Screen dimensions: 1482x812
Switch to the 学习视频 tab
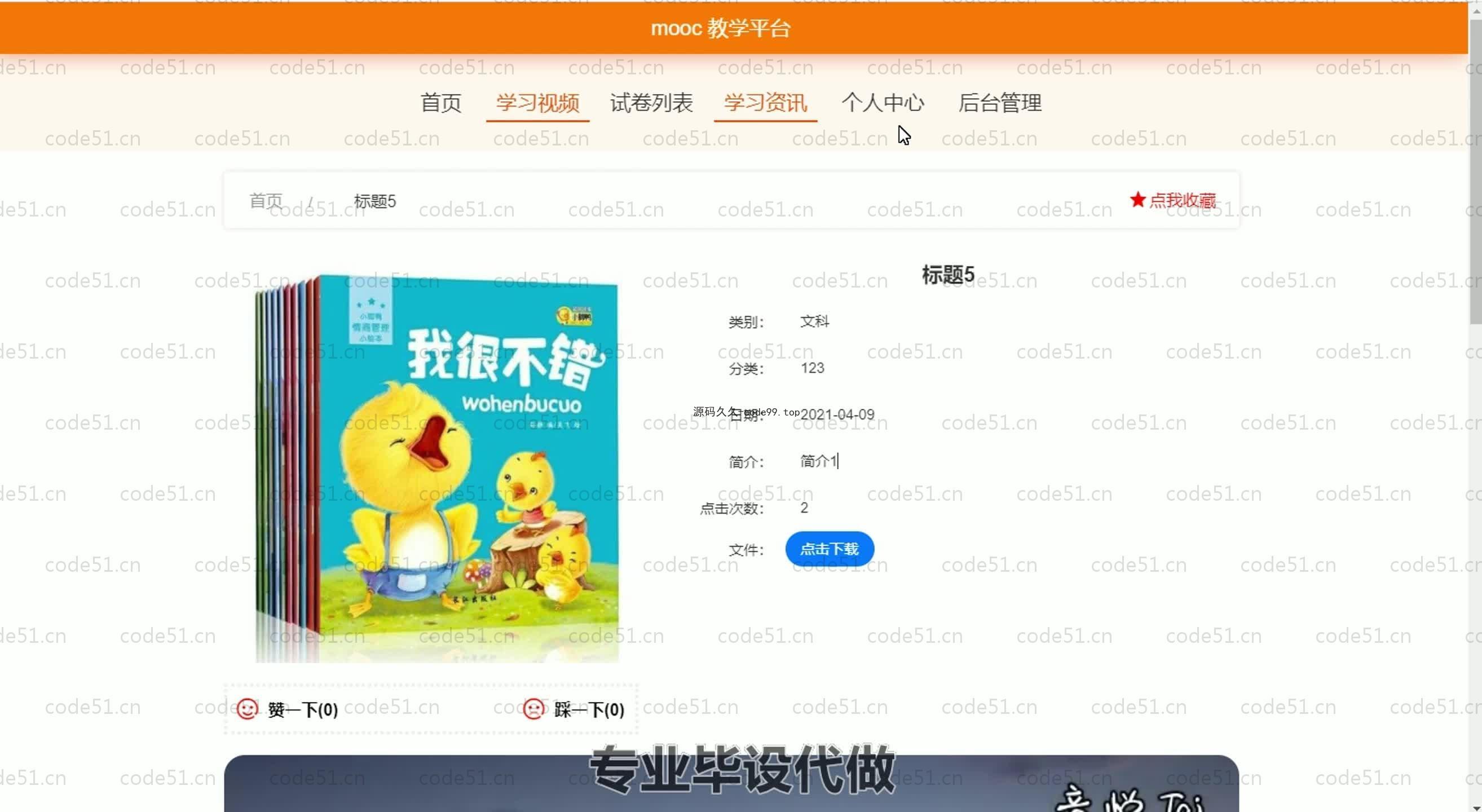click(x=537, y=103)
